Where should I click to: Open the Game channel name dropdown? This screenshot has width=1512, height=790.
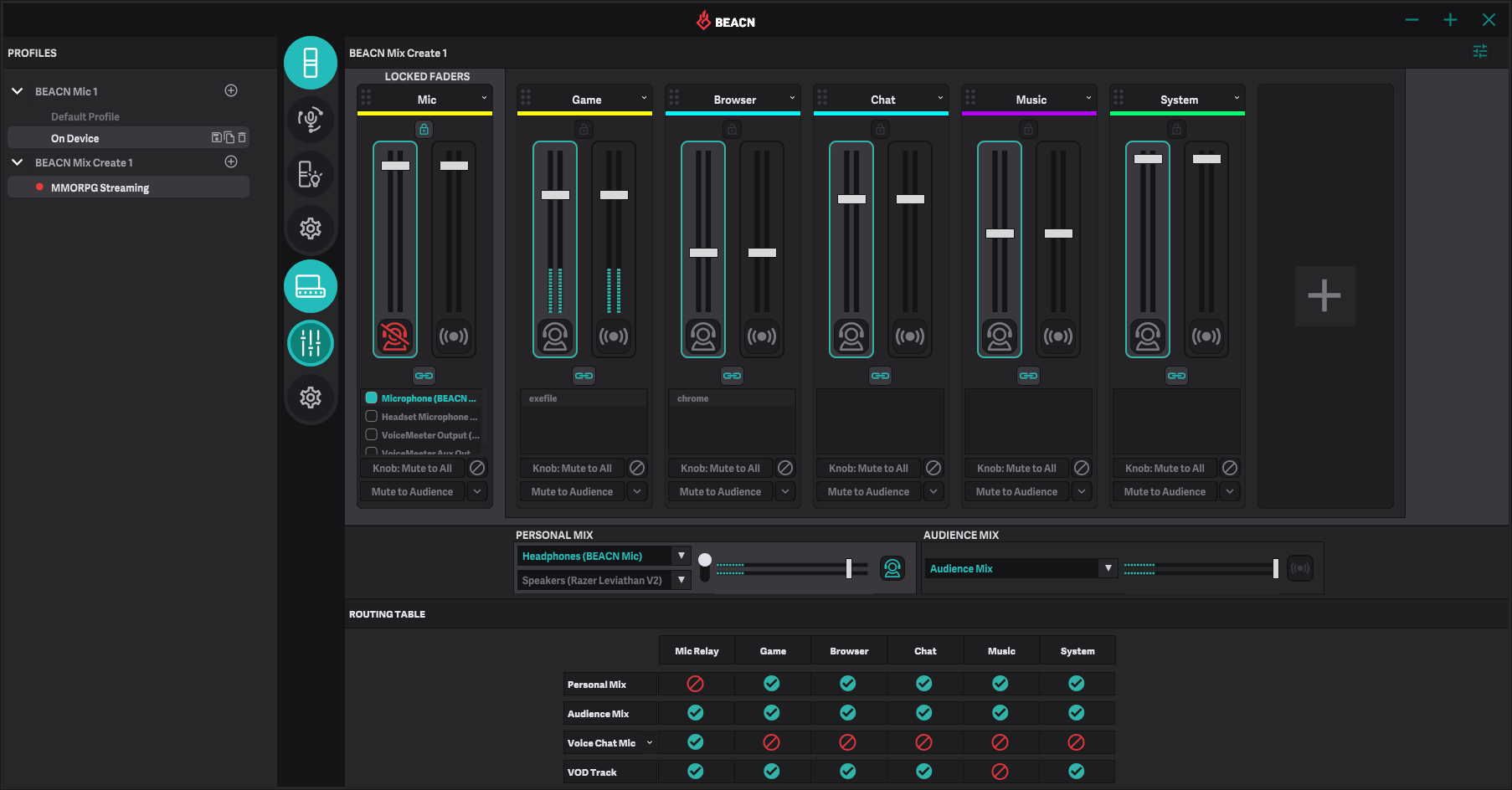click(644, 98)
